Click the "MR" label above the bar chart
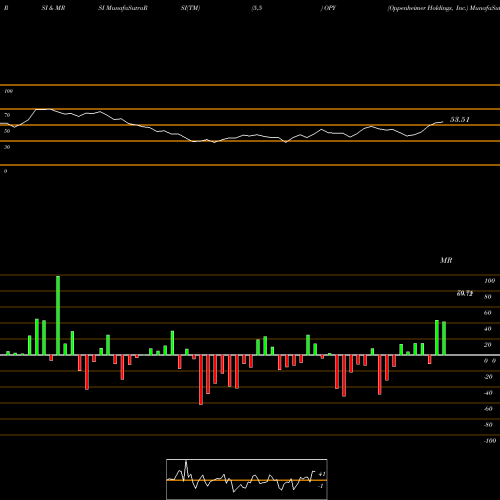 click(x=446, y=260)
